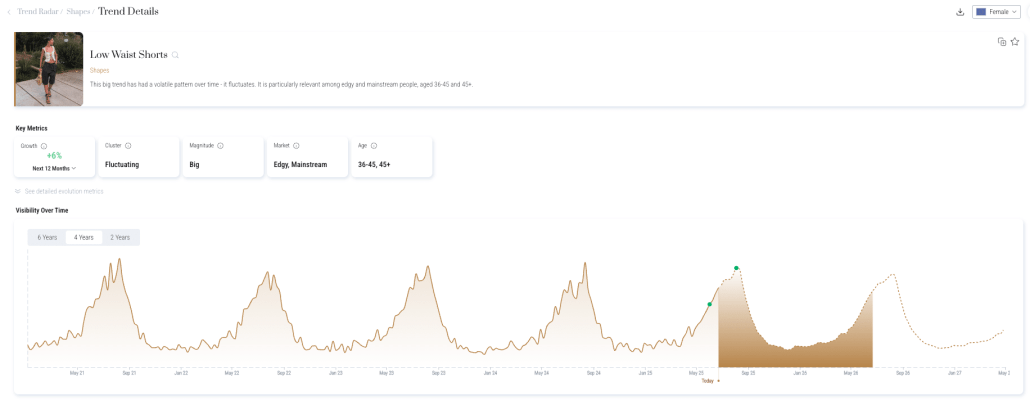
Task: Open the Next 12 Months dropdown
Action: coord(54,168)
